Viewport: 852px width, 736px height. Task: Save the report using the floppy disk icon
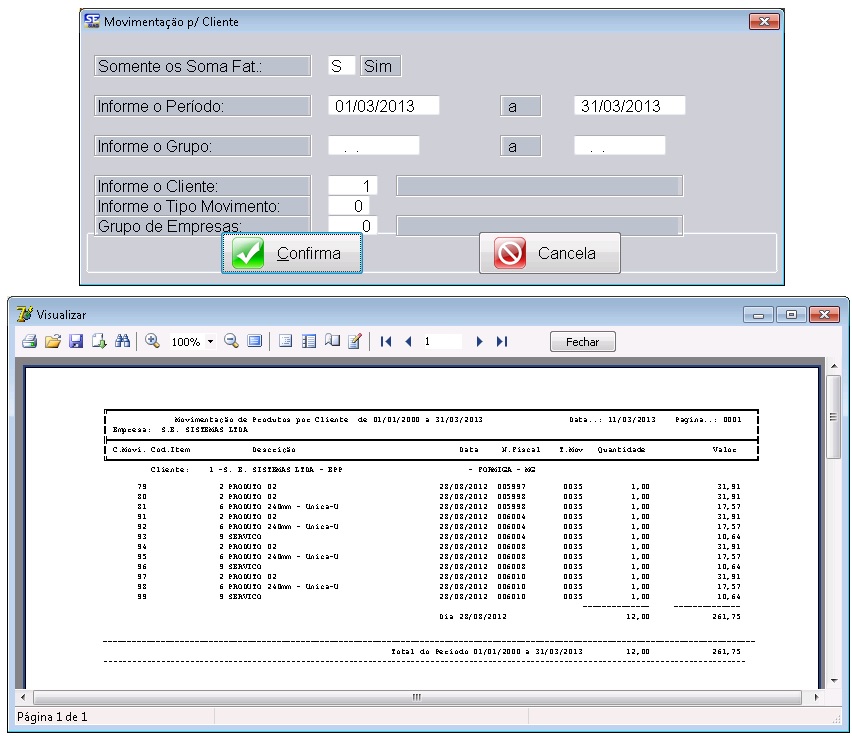[x=76, y=342]
